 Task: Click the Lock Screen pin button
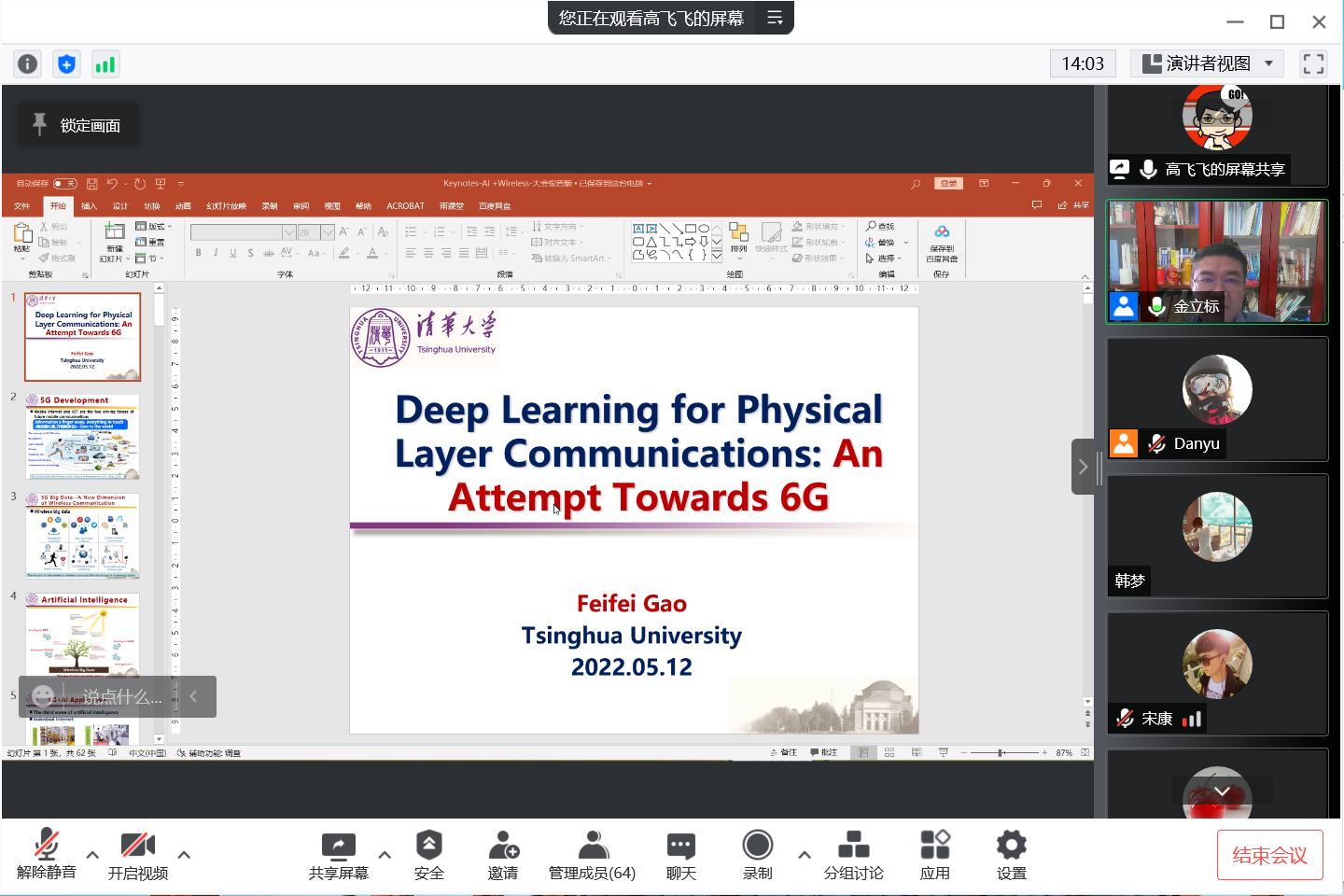77,125
